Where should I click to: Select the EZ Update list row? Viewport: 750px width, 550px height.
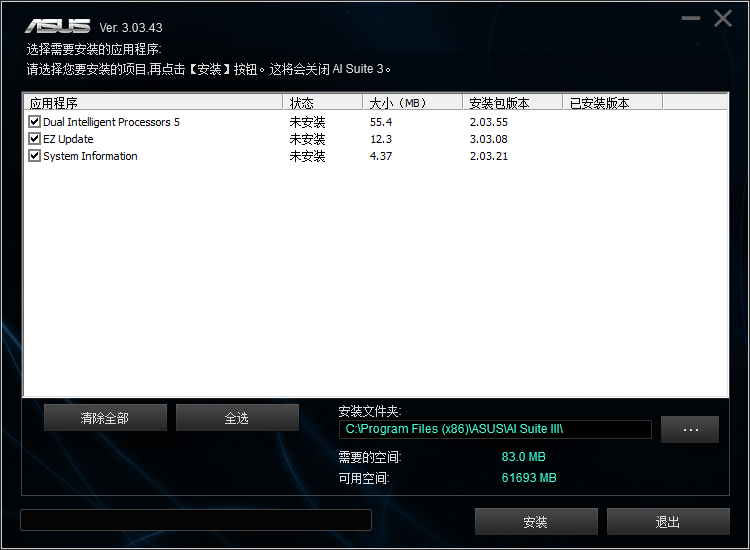(375, 139)
